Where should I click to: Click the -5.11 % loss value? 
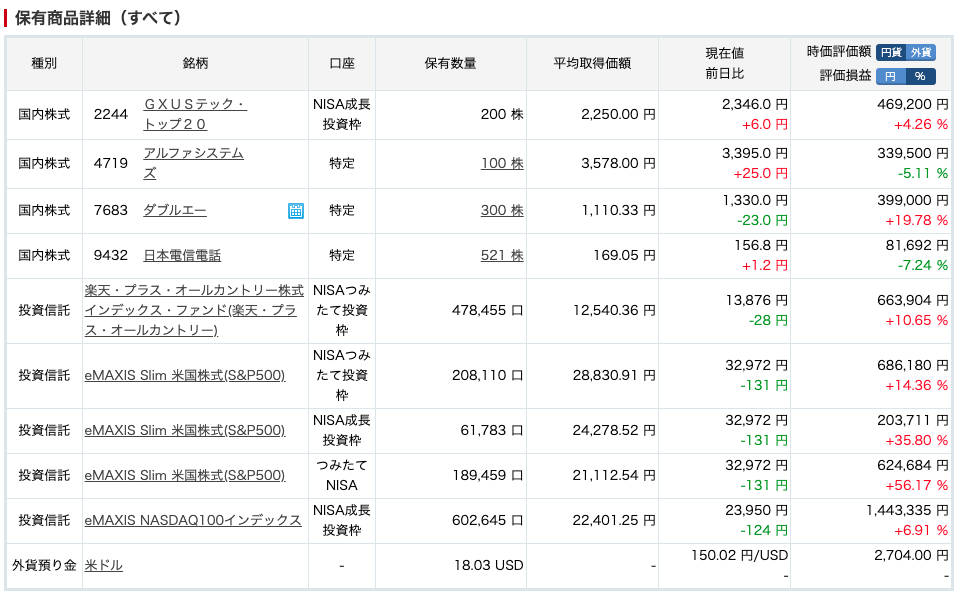pos(922,173)
